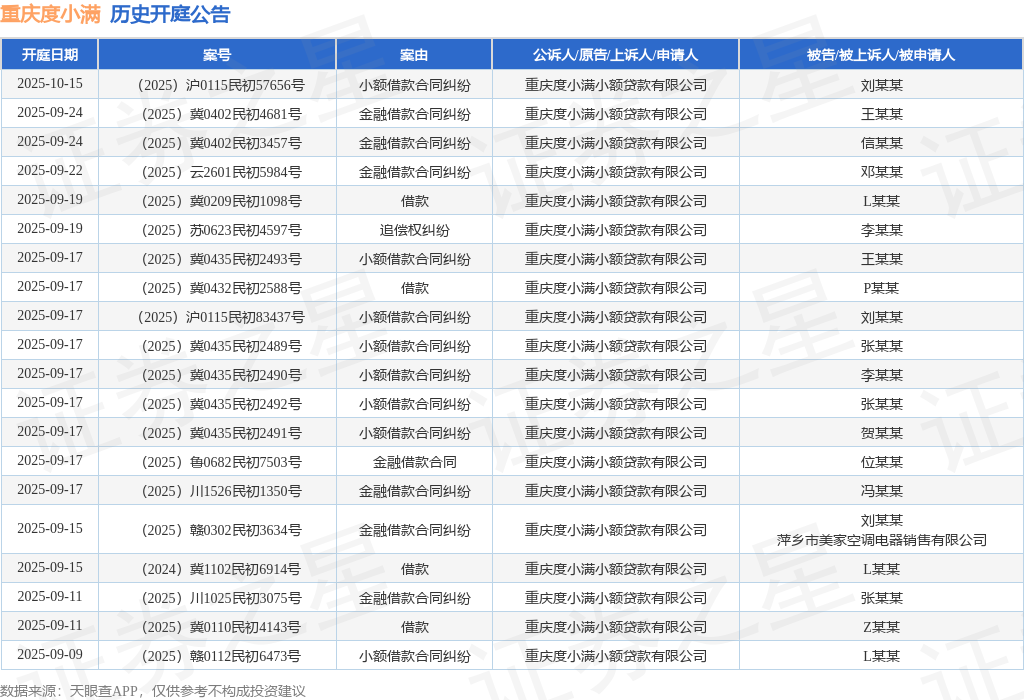The height and width of the screenshot is (700, 1024).
Task: Click defendant 张某某 in 川1025民初3075号 row
Action: point(882,598)
